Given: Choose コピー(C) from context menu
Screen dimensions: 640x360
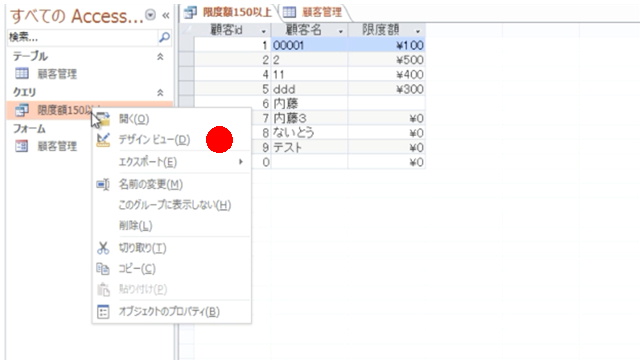Looking at the screenshot, I should (172, 269).
